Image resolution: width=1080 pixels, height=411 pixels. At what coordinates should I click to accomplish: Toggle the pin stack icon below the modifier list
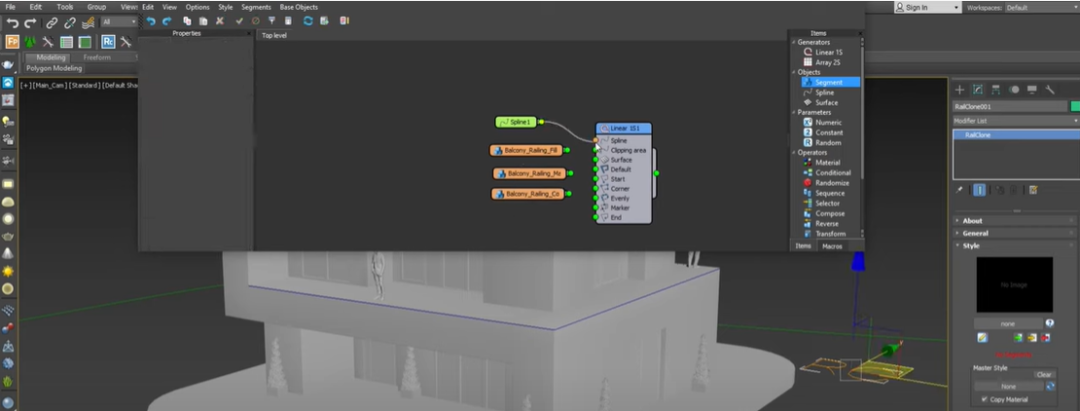(960, 189)
